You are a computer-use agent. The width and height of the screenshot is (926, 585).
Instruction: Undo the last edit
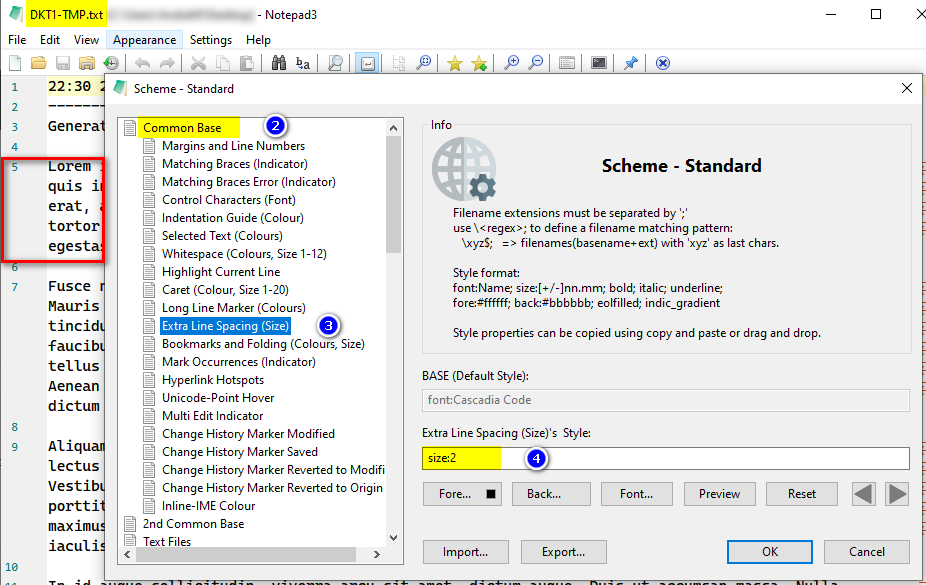coord(143,62)
